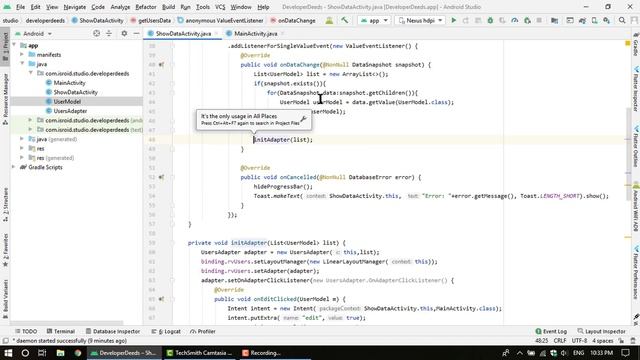Viewport: 640px width, 360px height.
Task: Open the SDK Manager icon
Action: point(607,20)
